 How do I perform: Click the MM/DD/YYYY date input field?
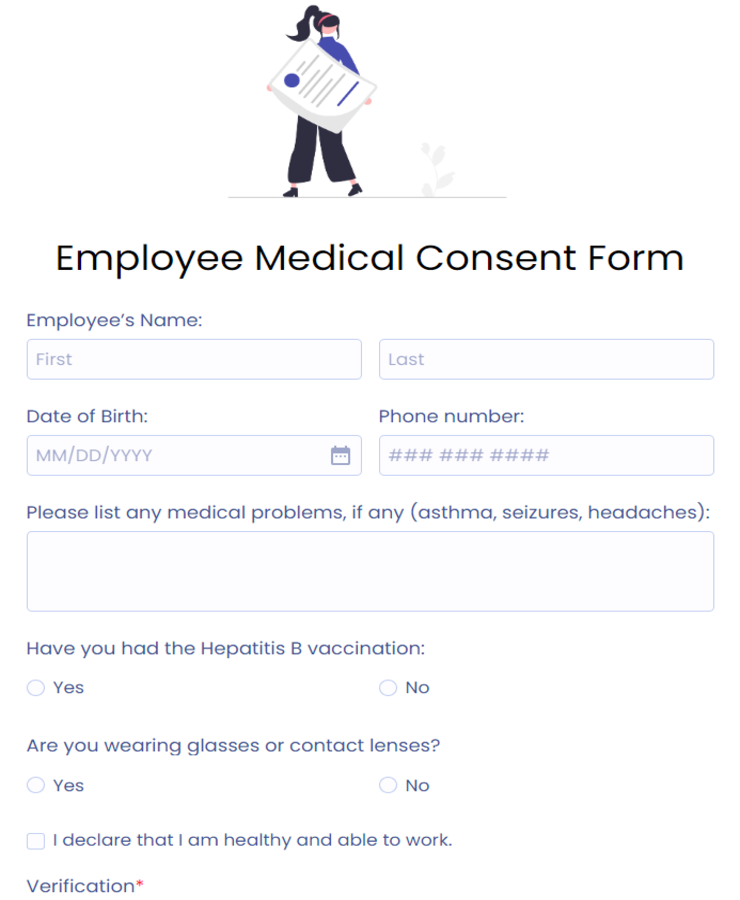pyautogui.click(x=175, y=456)
